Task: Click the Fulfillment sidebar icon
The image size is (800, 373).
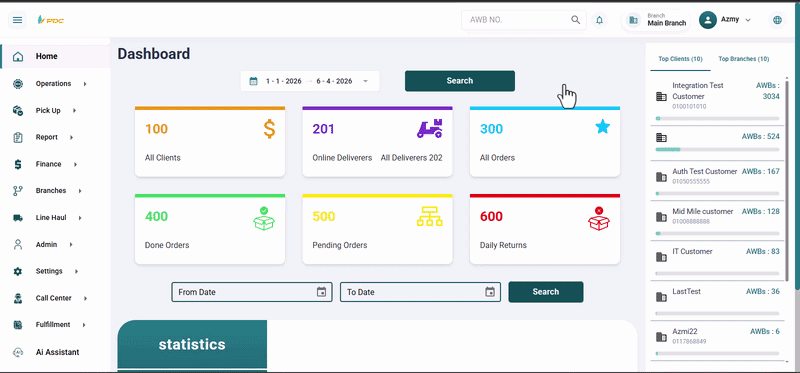Action: [x=18, y=325]
